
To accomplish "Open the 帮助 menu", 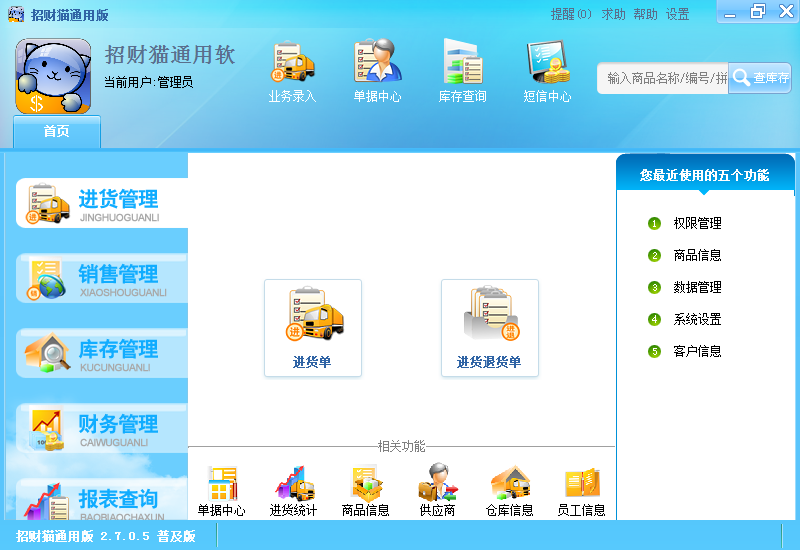I will tap(645, 14).
